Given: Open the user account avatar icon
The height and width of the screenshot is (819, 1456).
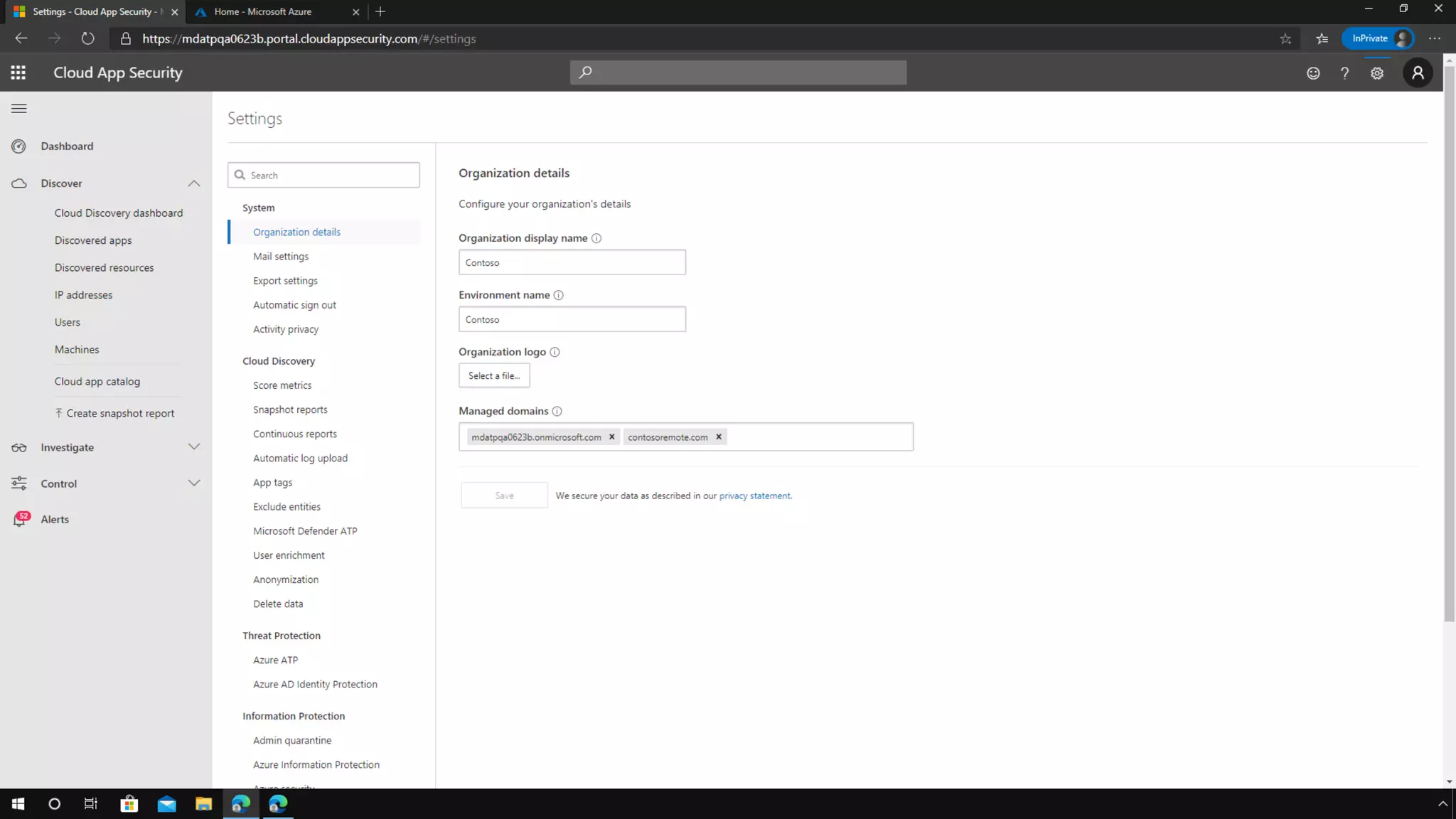Looking at the screenshot, I should pos(1418,73).
